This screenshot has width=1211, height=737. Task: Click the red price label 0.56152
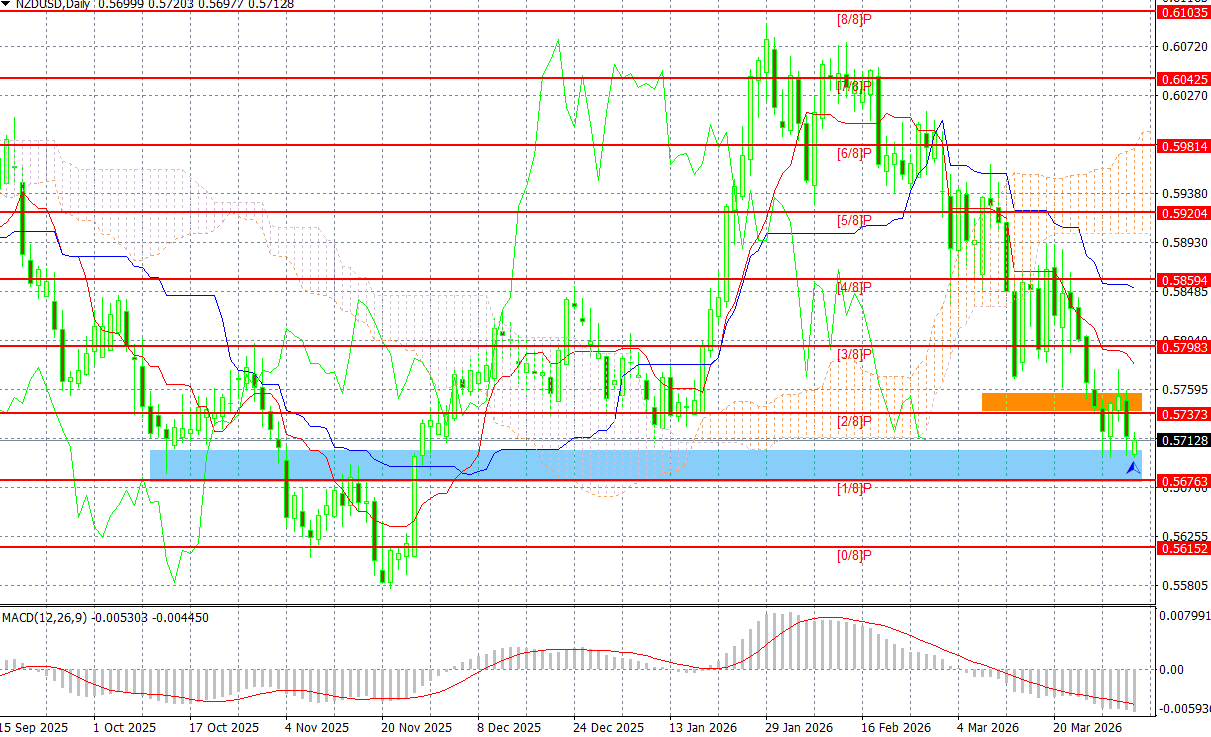1184,548
